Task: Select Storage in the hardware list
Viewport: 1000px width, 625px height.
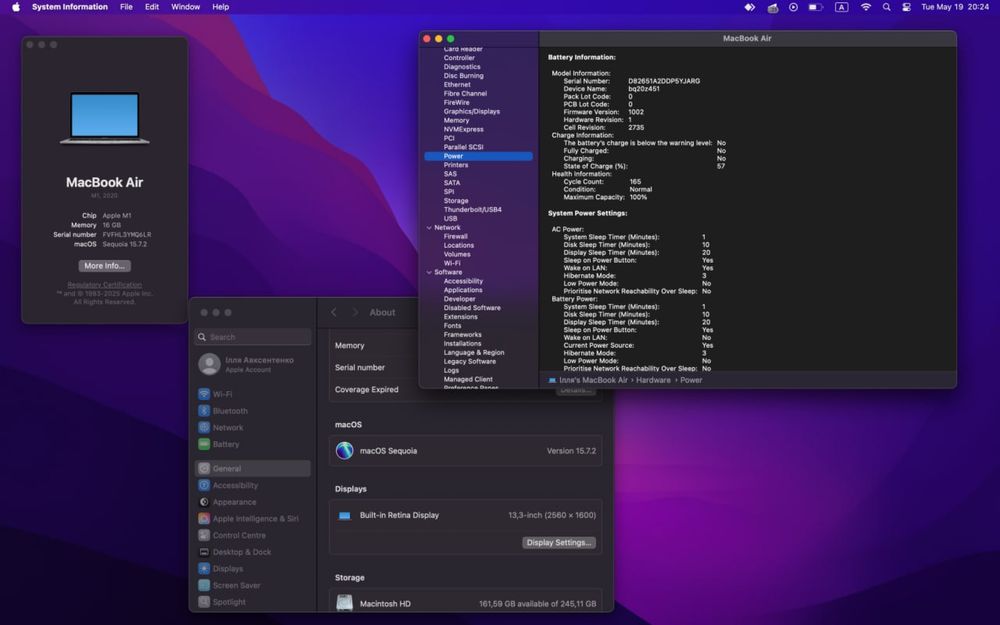Action: (x=456, y=201)
